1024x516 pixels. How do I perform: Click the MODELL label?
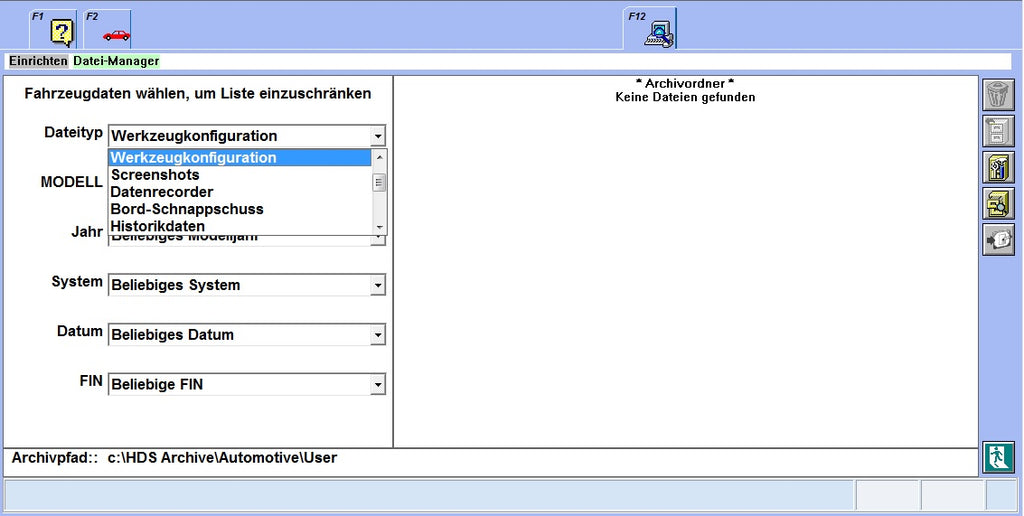tap(71, 182)
